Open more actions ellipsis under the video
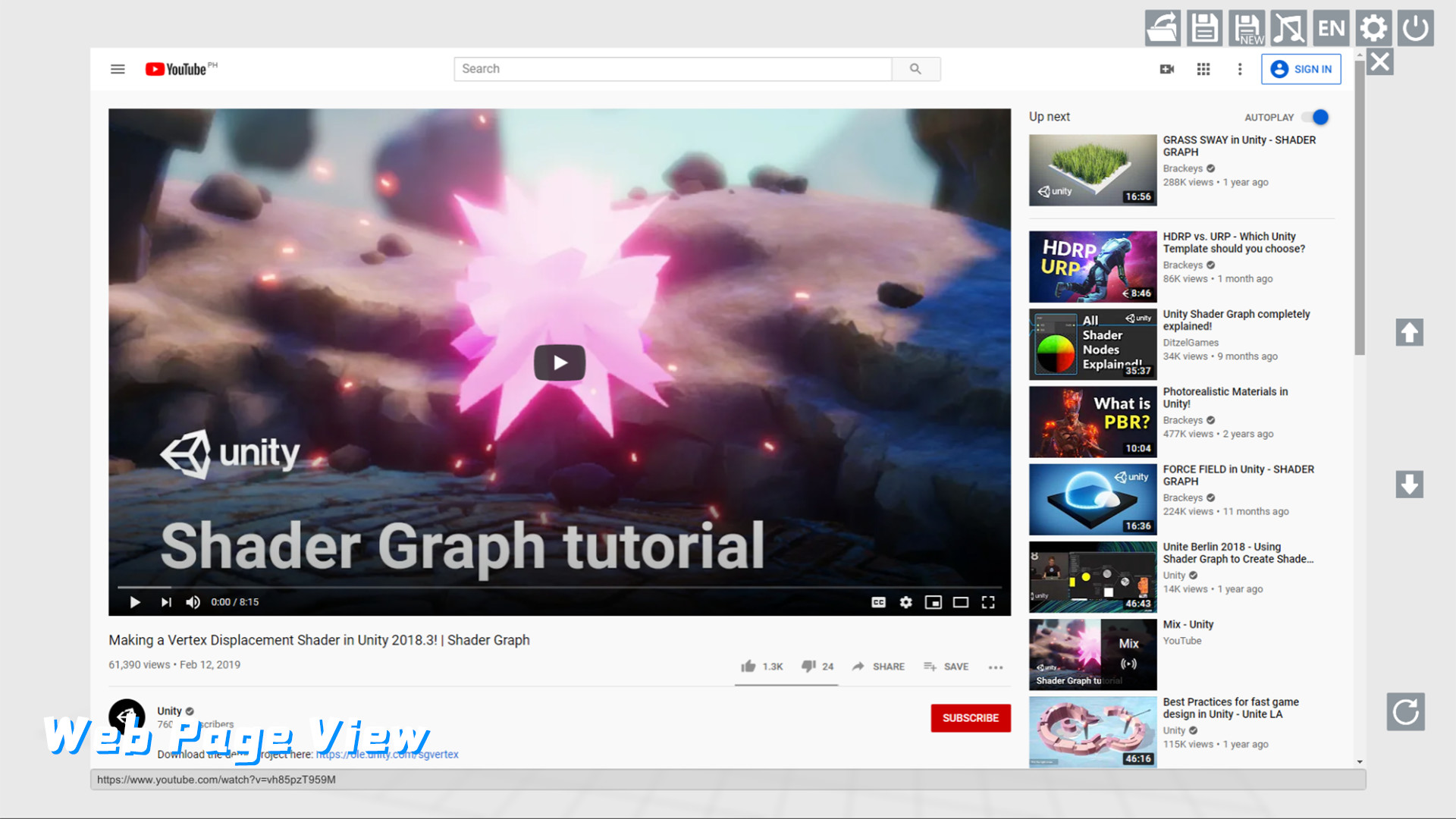Screen dimensions: 1456x819 pos(996,667)
